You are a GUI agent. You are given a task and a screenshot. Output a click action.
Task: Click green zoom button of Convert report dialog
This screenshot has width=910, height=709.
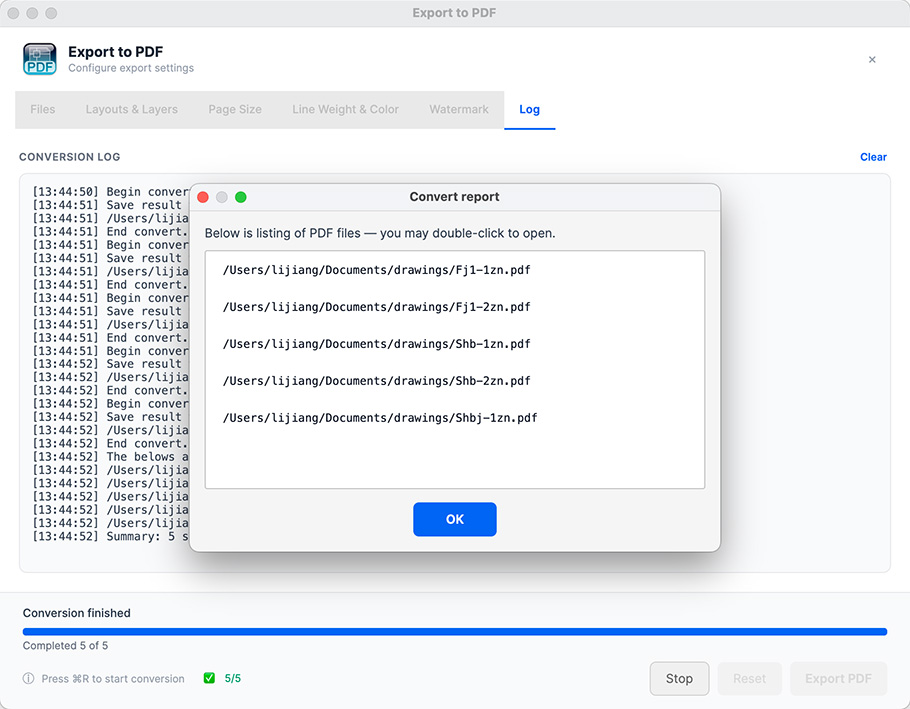point(241,197)
